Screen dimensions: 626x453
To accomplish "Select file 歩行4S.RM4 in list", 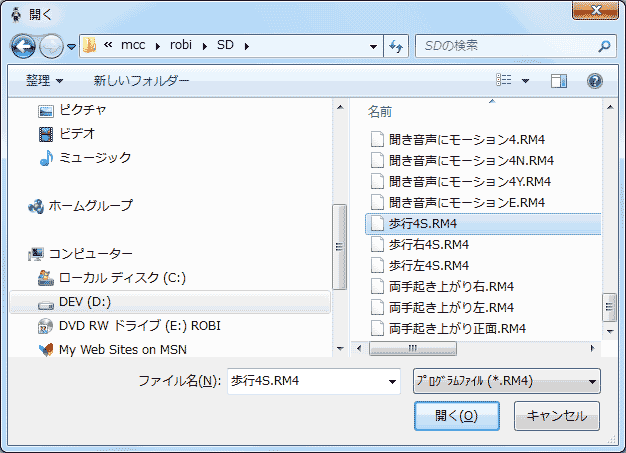I will [x=483, y=224].
